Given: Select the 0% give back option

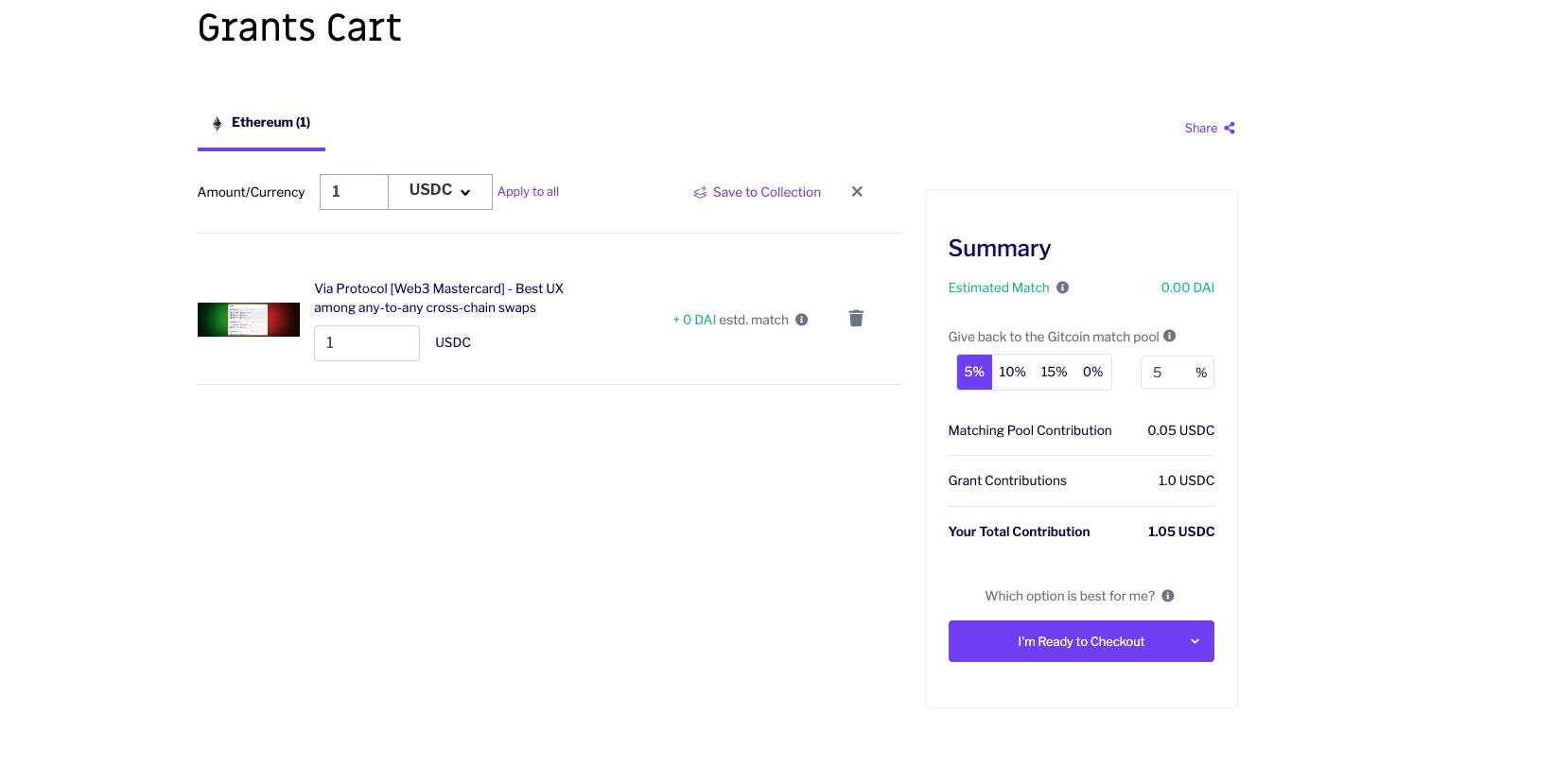Looking at the screenshot, I should pyautogui.click(x=1092, y=372).
